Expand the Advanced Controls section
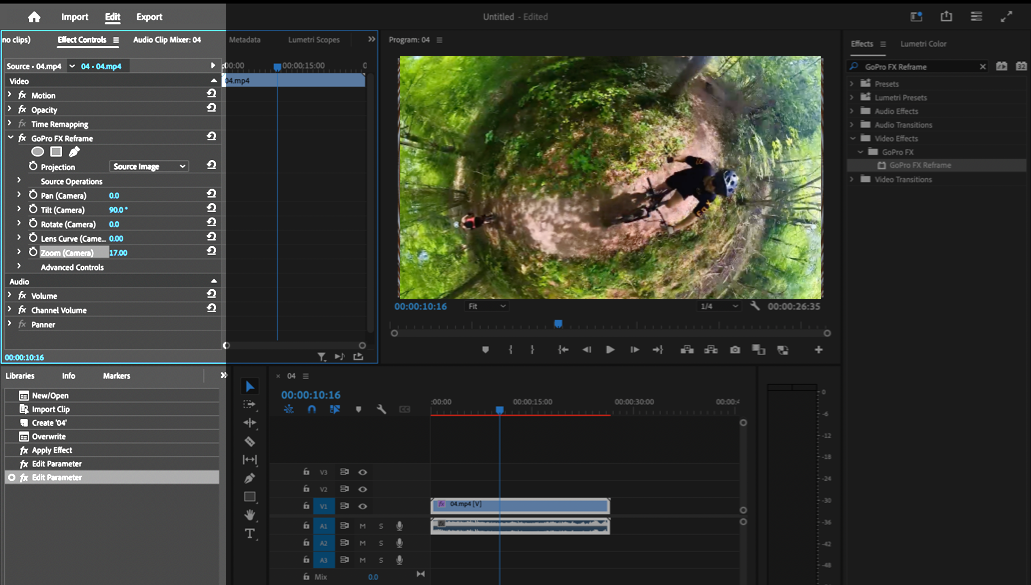Image resolution: width=1031 pixels, height=585 pixels. 19,267
